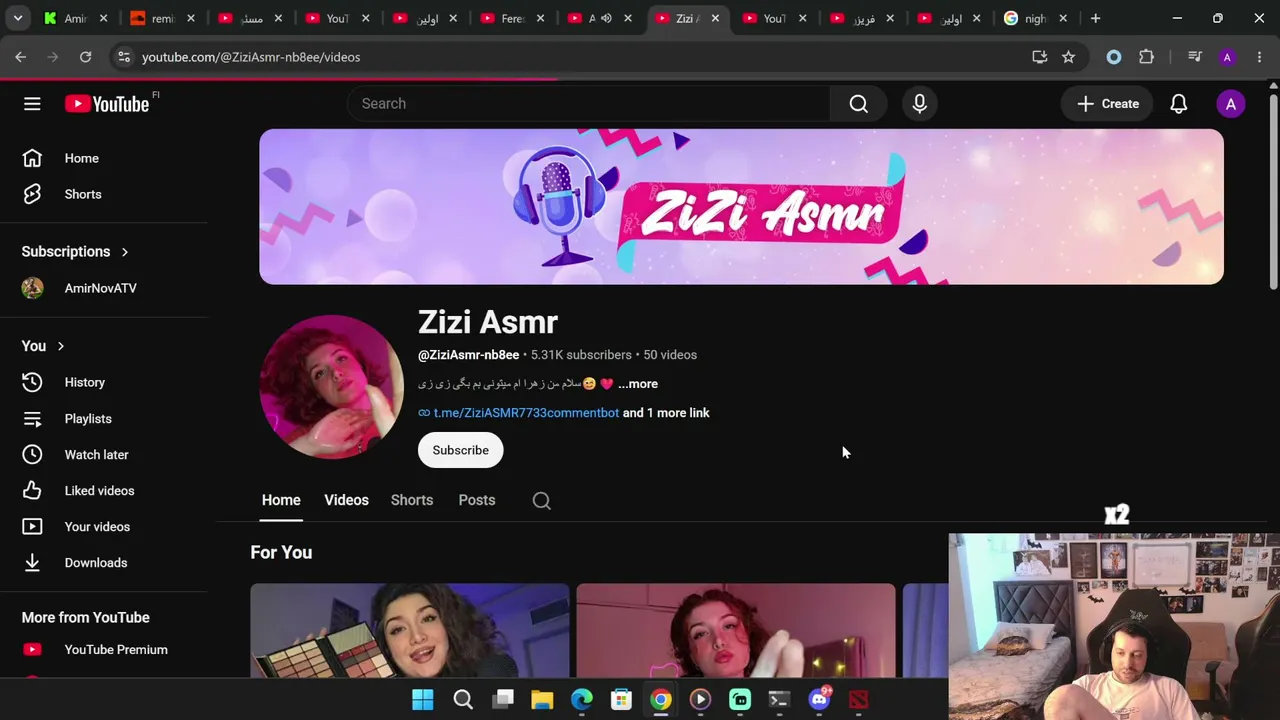Start voice search with the microphone
Image resolution: width=1280 pixels, height=720 pixels.
919,104
